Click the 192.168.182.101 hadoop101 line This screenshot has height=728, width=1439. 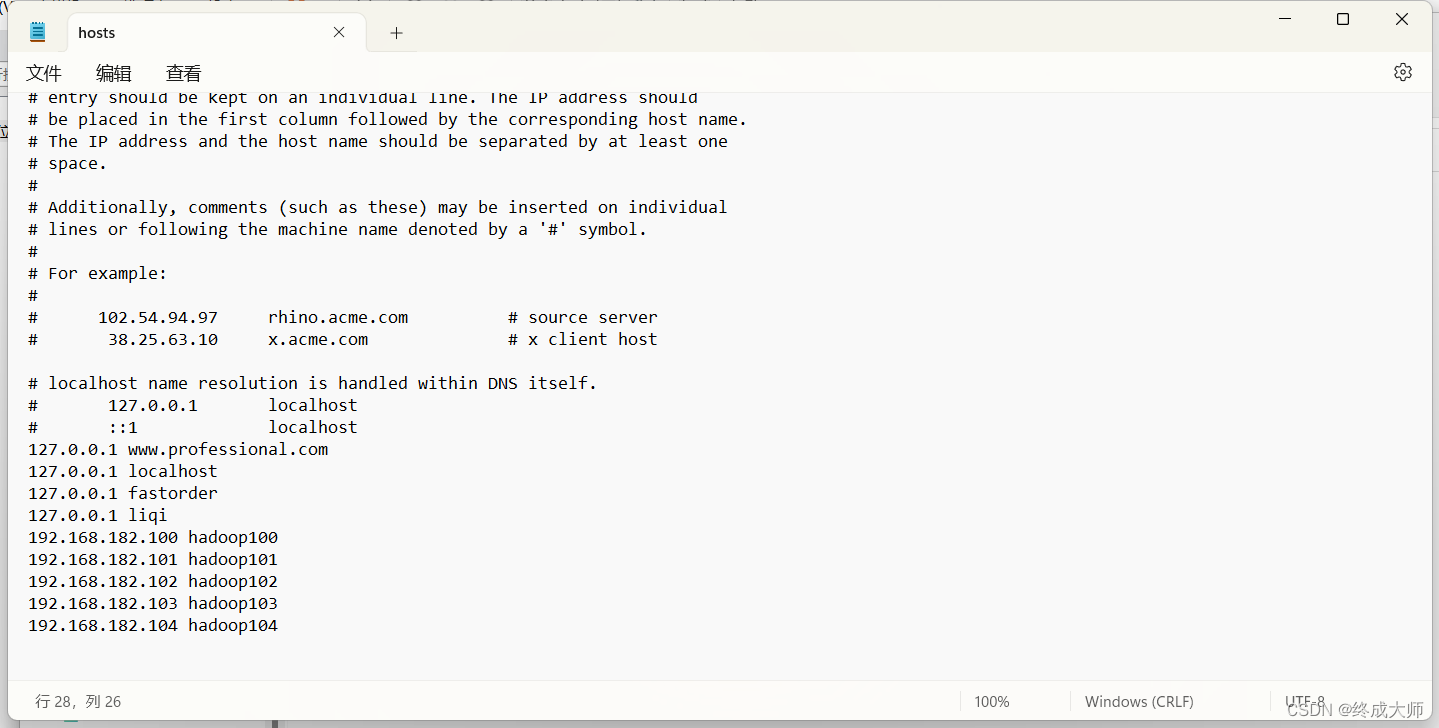point(153,559)
